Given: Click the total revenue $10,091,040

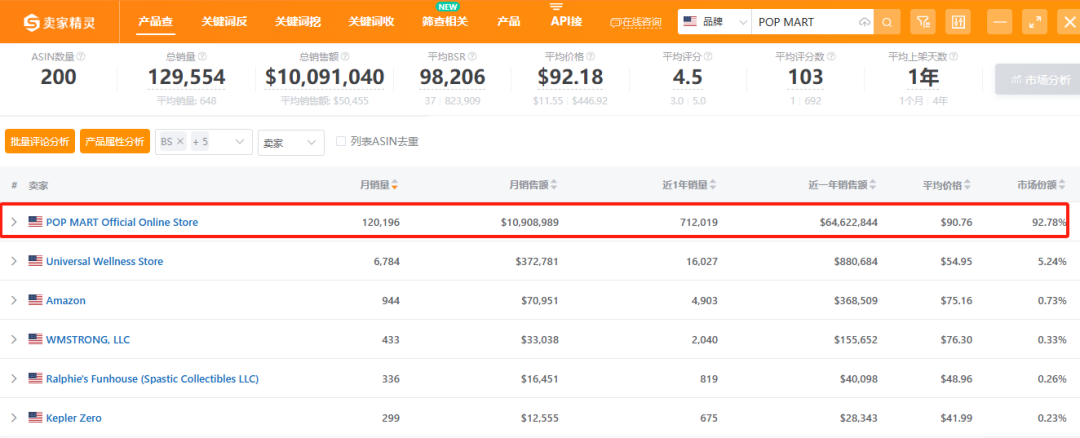Looking at the screenshot, I should (x=324, y=78).
